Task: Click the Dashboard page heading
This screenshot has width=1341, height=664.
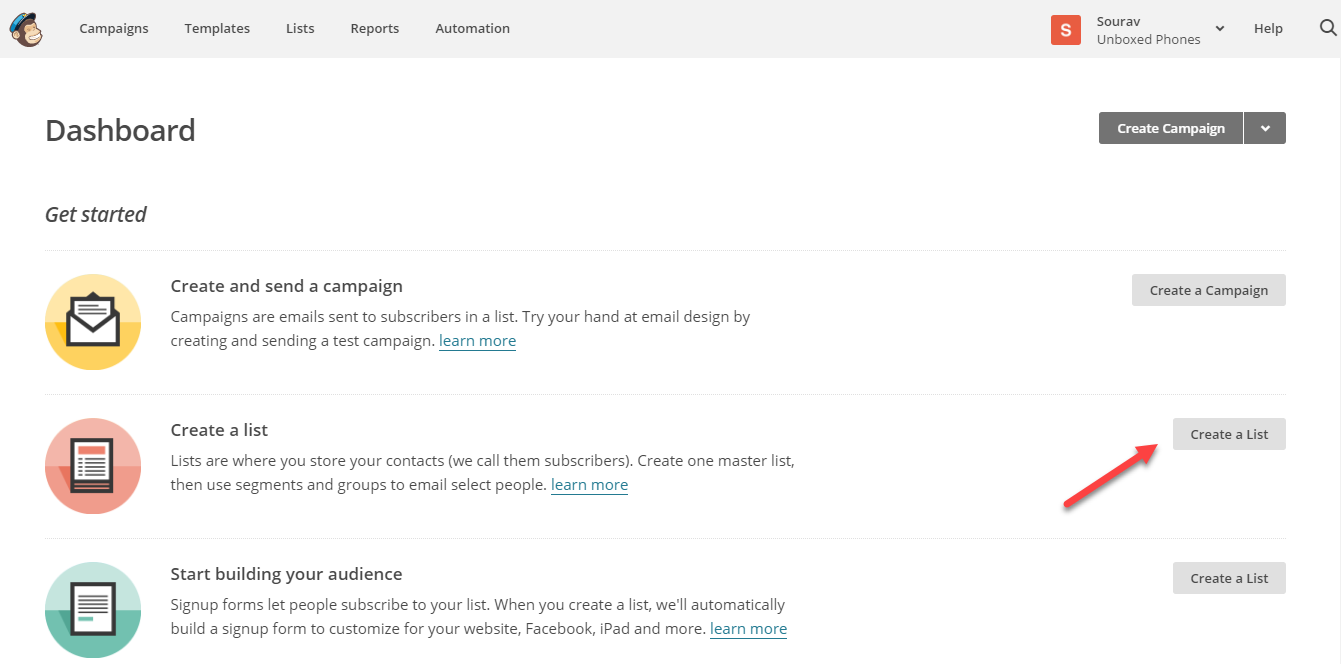Action: [x=121, y=131]
